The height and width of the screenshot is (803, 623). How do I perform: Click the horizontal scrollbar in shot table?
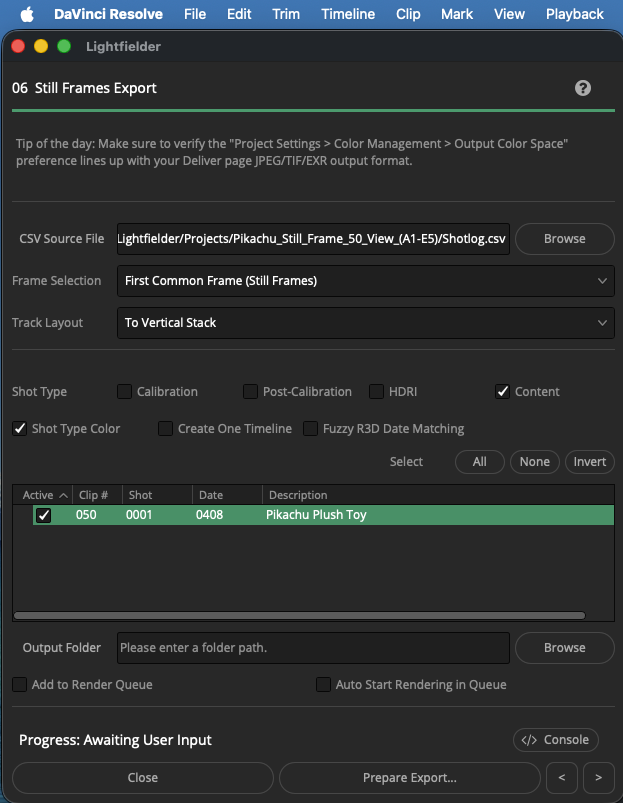299,616
